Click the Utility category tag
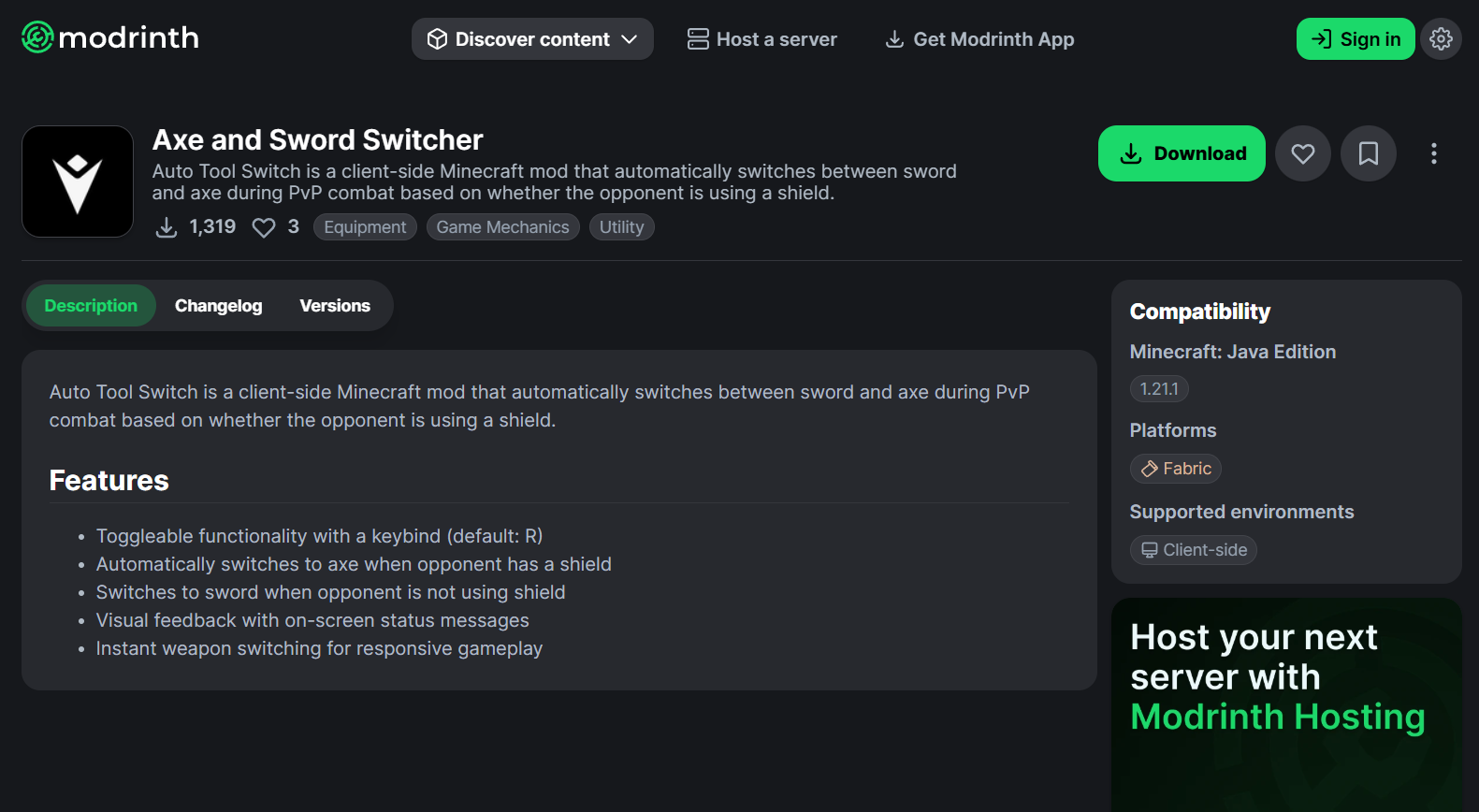The image size is (1479, 812). pos(621,227)
